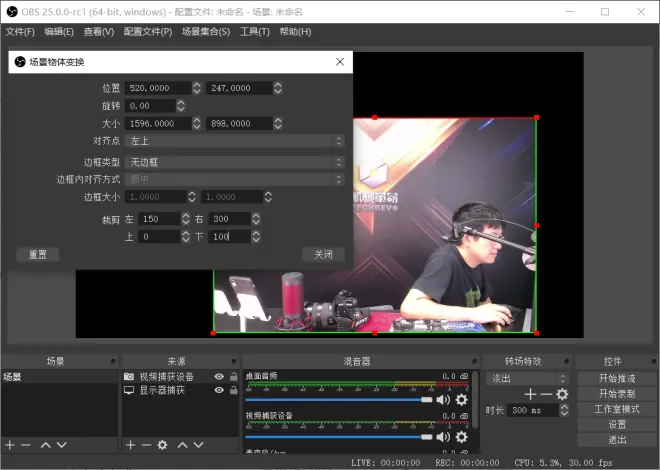660x470 pixels.
Task: Adjust position Y stepper arrows
Action: click(x=278, y=88)
